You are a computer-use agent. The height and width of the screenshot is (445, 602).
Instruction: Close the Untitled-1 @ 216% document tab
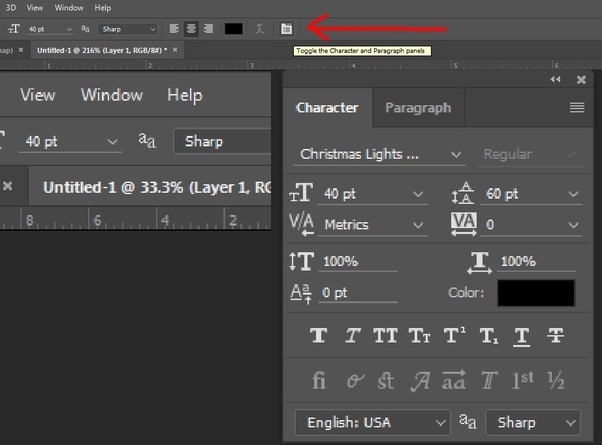click(x=175, y=50)
